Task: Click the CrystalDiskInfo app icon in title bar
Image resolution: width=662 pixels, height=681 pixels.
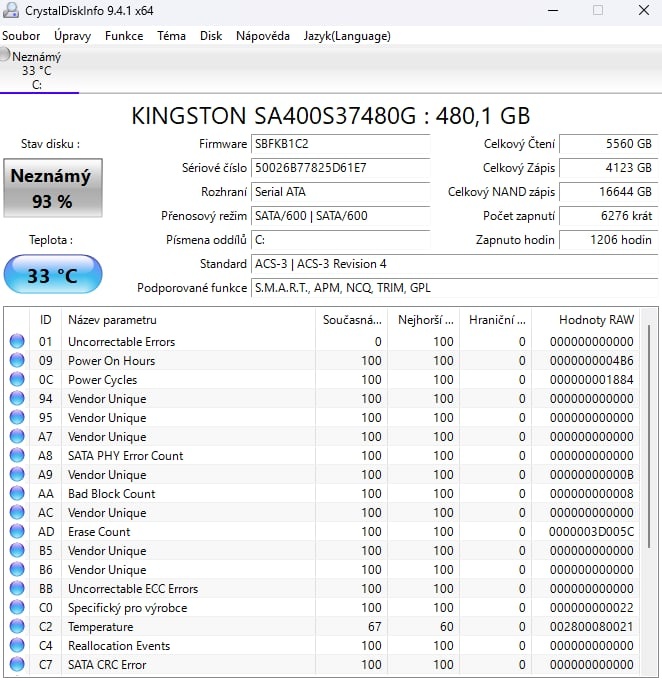Action: point(10,10)
